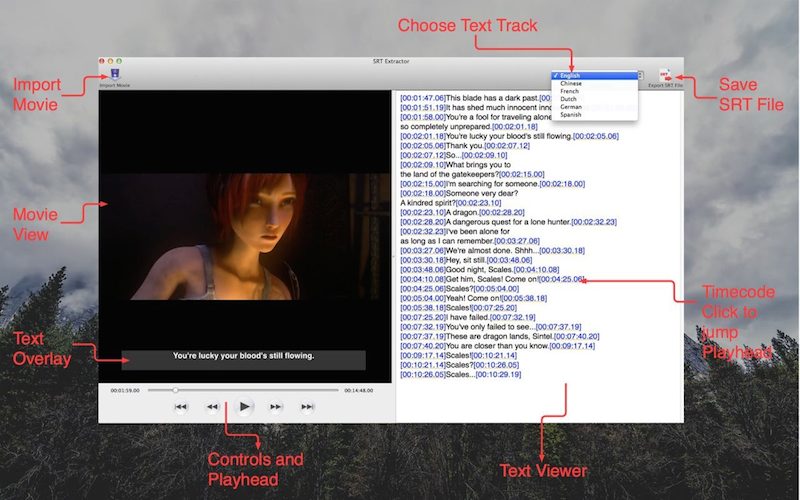Click the rewind playback button
800x500 pixels.
212,407
